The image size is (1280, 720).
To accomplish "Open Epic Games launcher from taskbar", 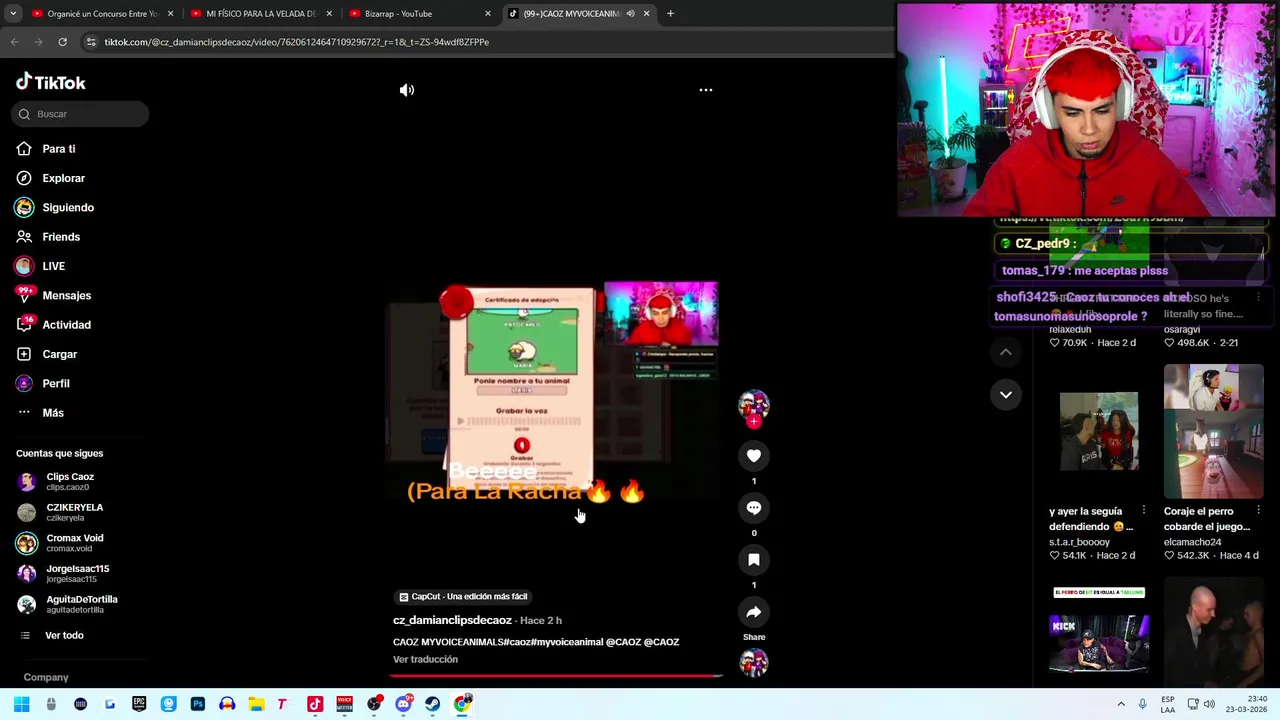I will tap(139, 704).
